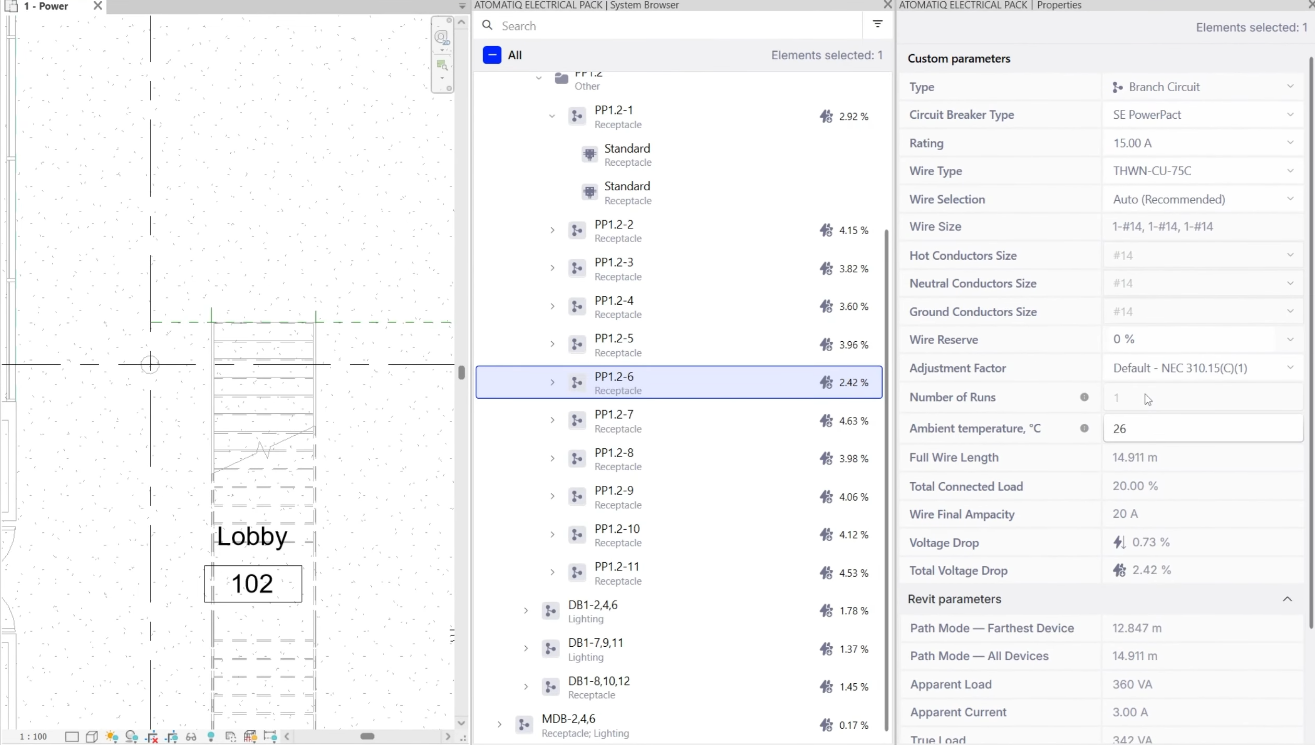Click the Show Crop Region icon
Viewport: 1316px width, 745px height.
click(171, 737)
